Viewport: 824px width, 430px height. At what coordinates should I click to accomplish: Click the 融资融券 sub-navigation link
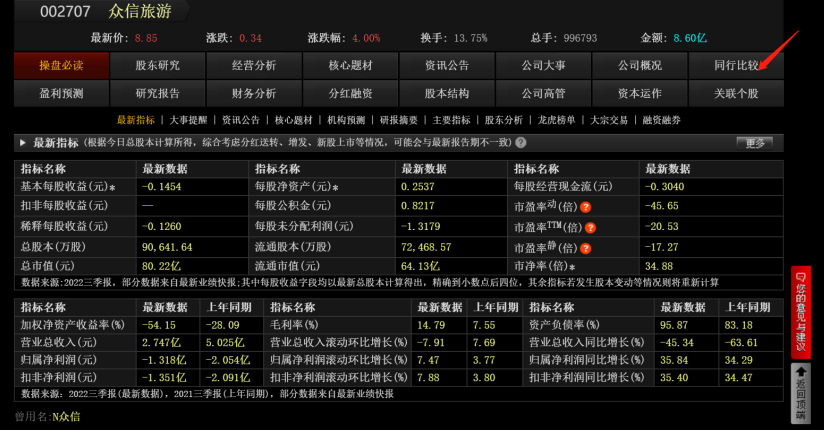[x=661, y=120]
